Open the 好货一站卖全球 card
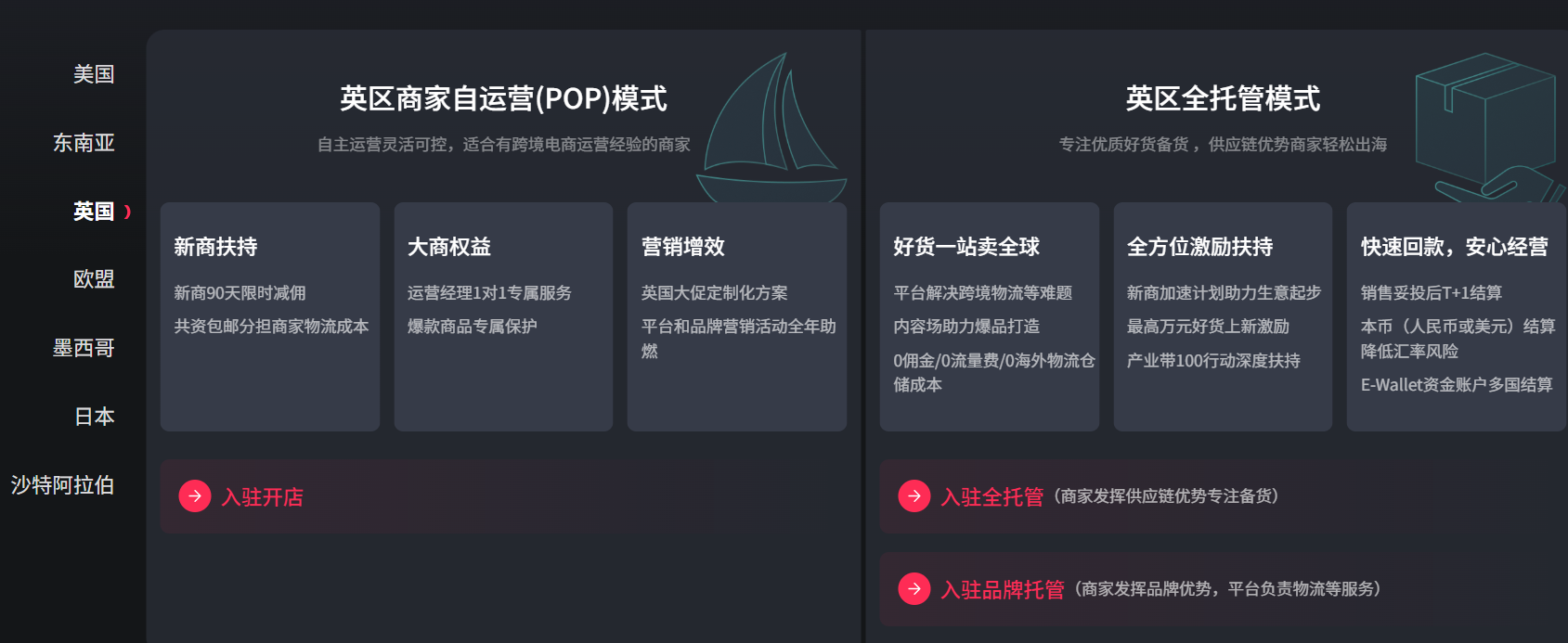 coord(990,316)
